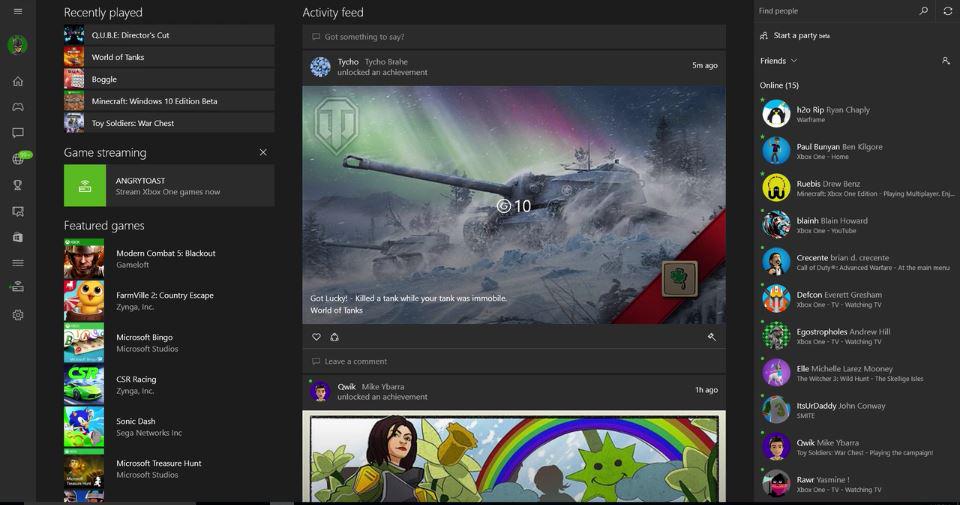
Task: Open friend Defcon Everett Gresham
Action: click(857, 299)
